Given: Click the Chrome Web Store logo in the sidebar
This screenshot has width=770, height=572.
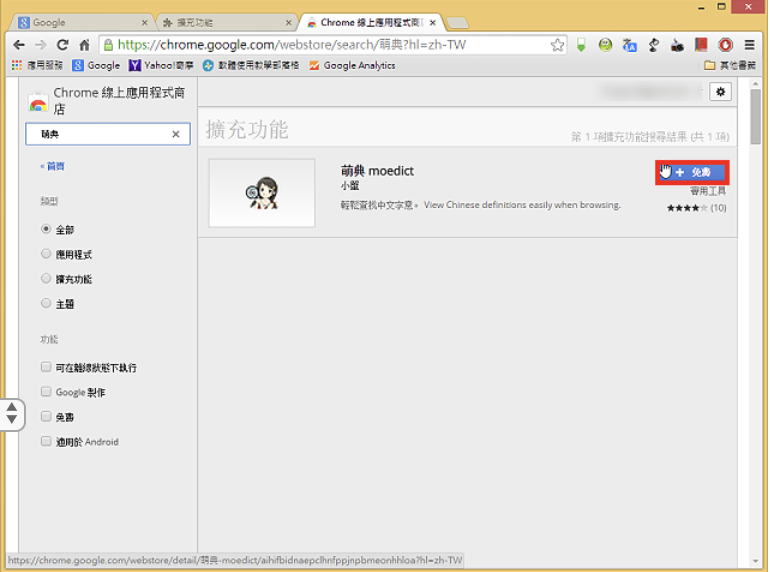Looking at the screenshot, I should (38, 102).
